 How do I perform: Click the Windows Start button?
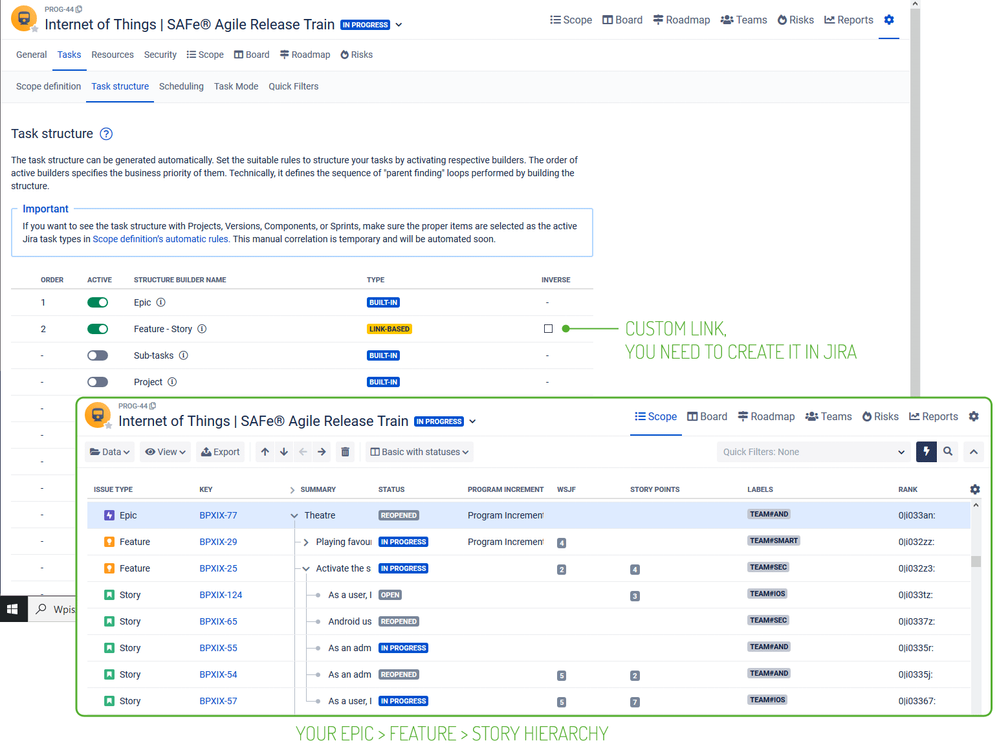pyautogui.click(x=12, y=610)
